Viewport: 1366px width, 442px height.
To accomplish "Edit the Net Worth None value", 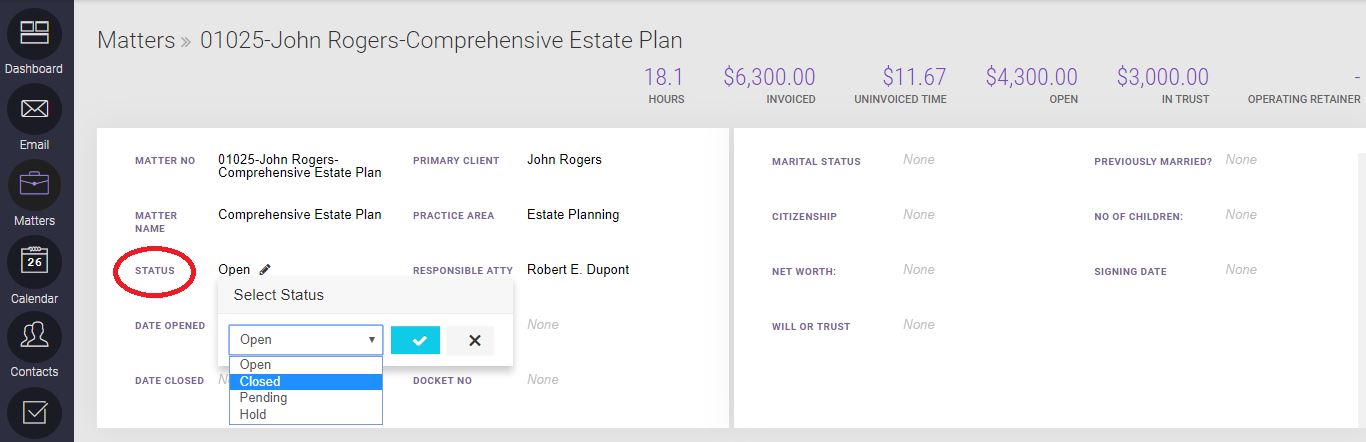I will coord(918,270).
